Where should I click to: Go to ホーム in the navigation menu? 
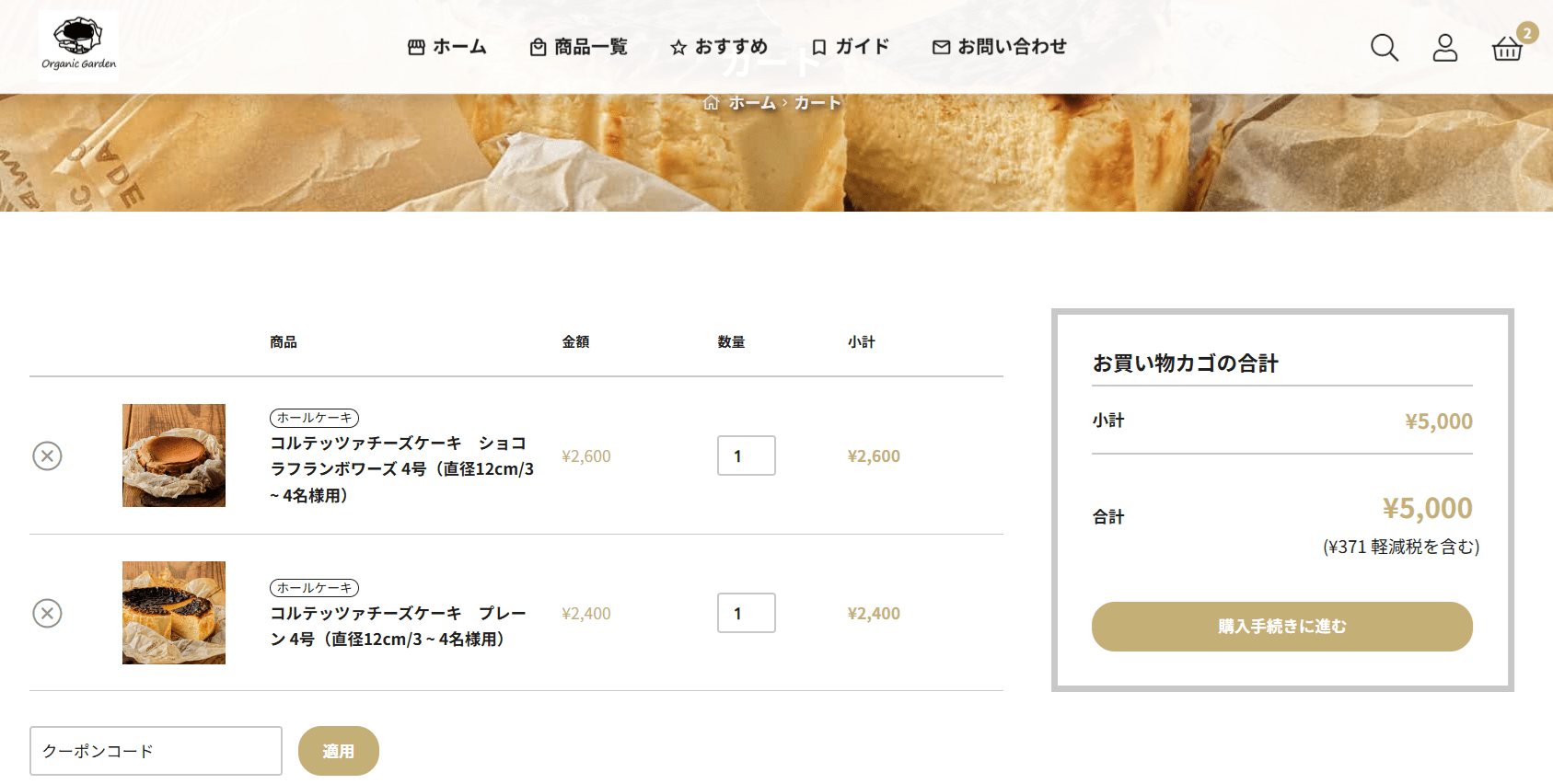pos(447,47)
